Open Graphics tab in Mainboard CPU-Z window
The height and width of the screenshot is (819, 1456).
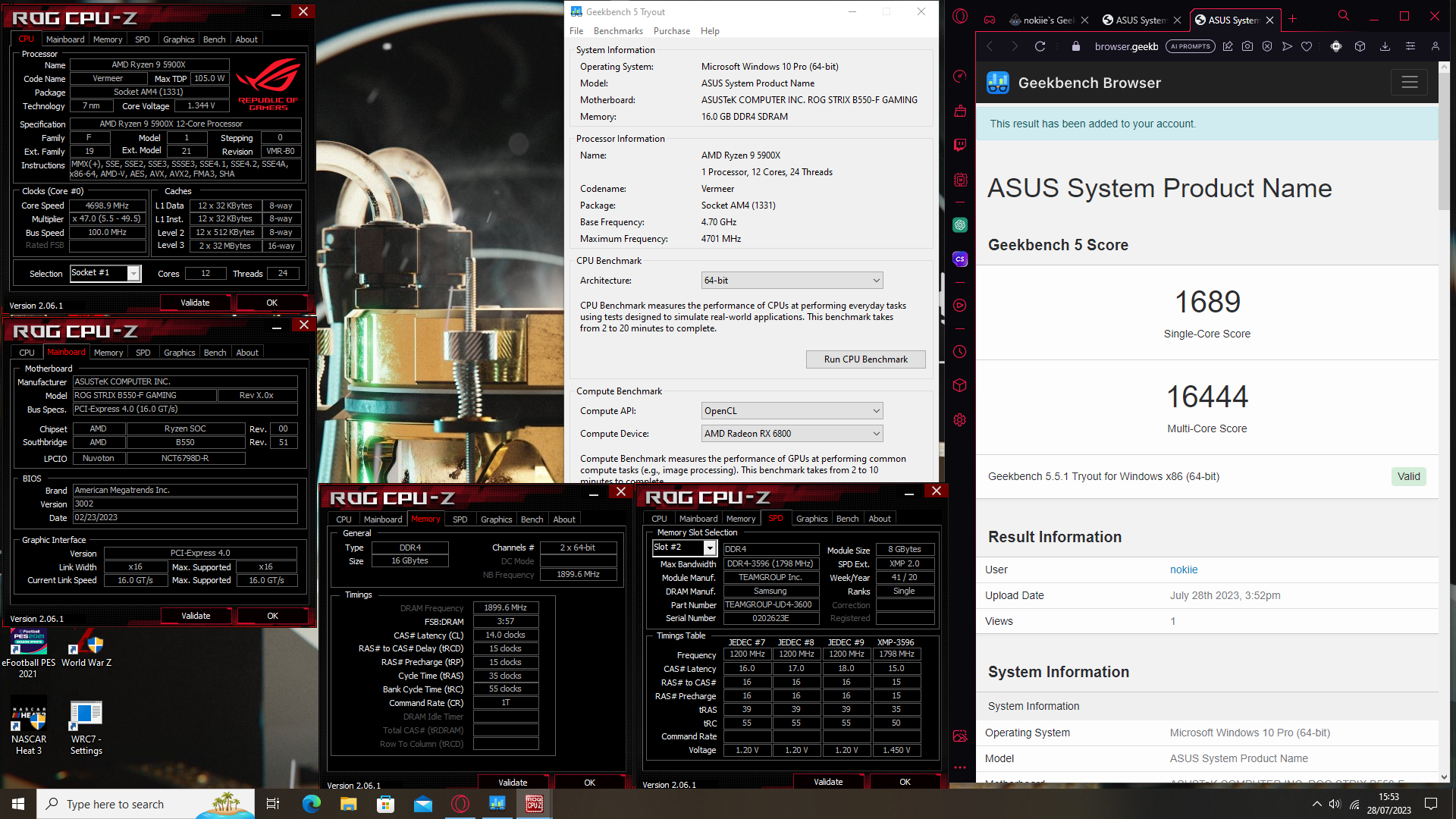pos(180,353)
